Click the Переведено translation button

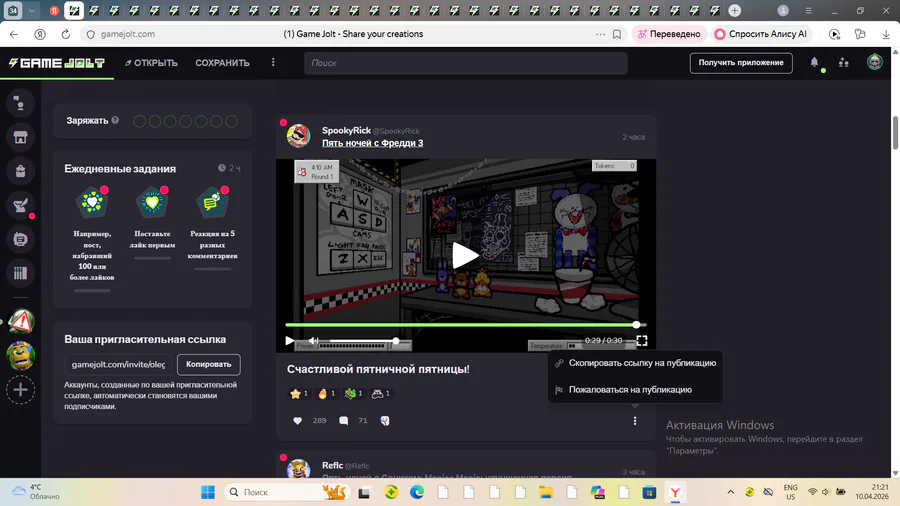coord(669,34)
